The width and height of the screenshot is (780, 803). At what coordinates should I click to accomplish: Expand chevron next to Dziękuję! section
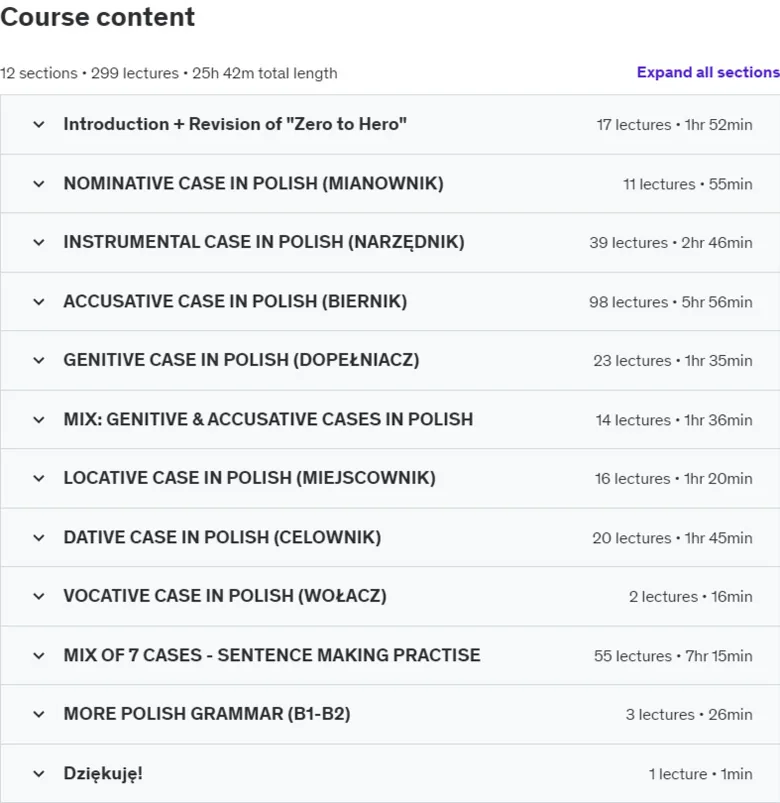point(39,774)
